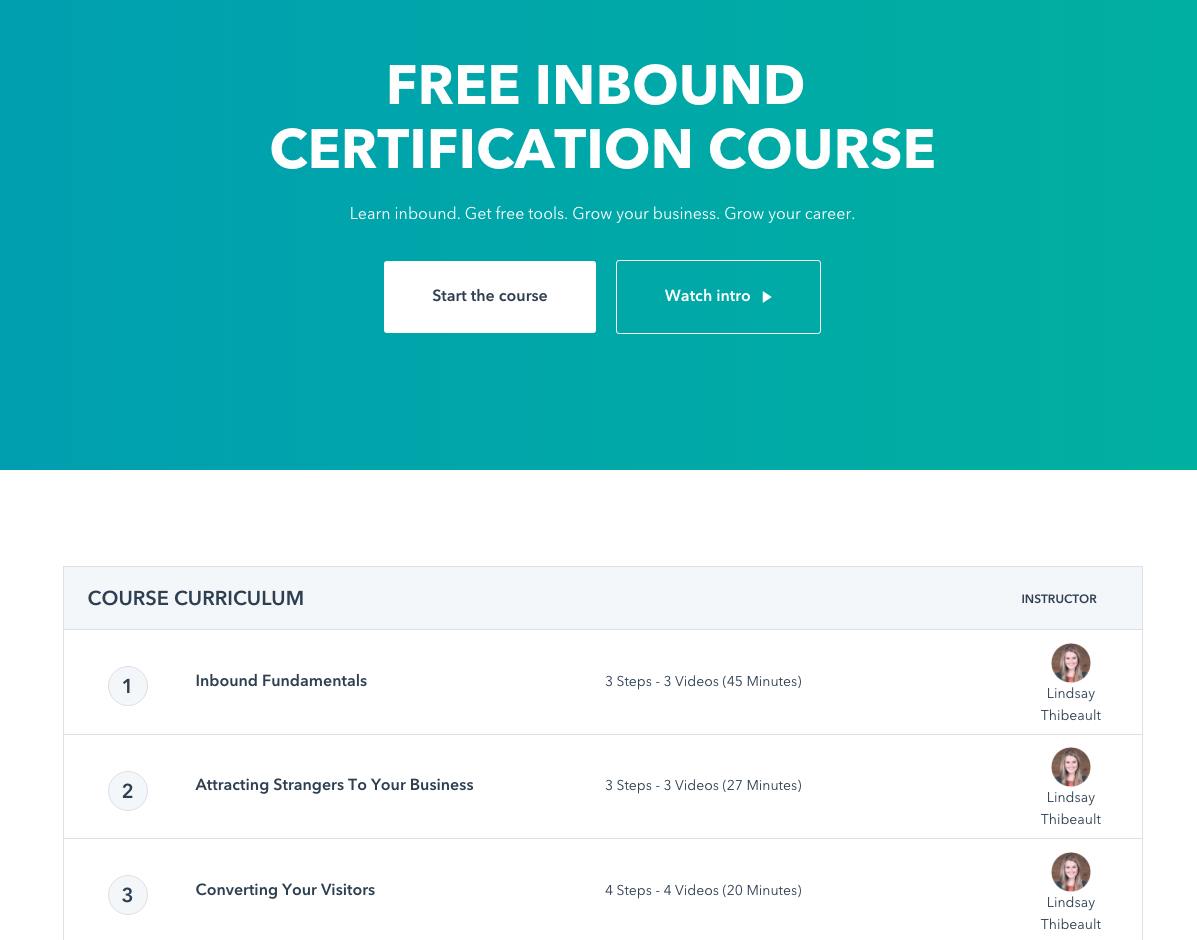Image resolution: width=1197 pixels, height=940 pixels.
Task: Click the COURSE CURRICULUM heading
Action: click(x=195, y=598)
